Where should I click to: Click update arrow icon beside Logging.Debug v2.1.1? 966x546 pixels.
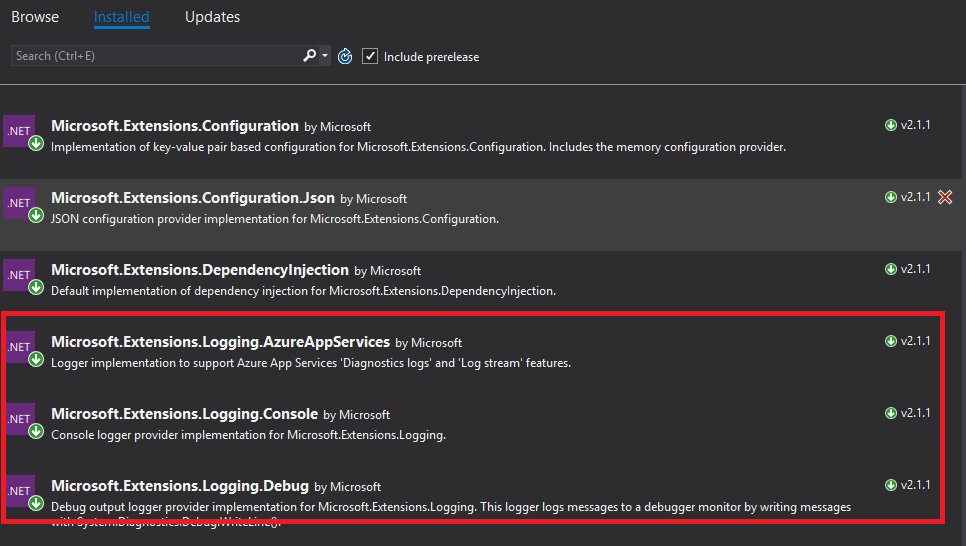coord(891,486)
